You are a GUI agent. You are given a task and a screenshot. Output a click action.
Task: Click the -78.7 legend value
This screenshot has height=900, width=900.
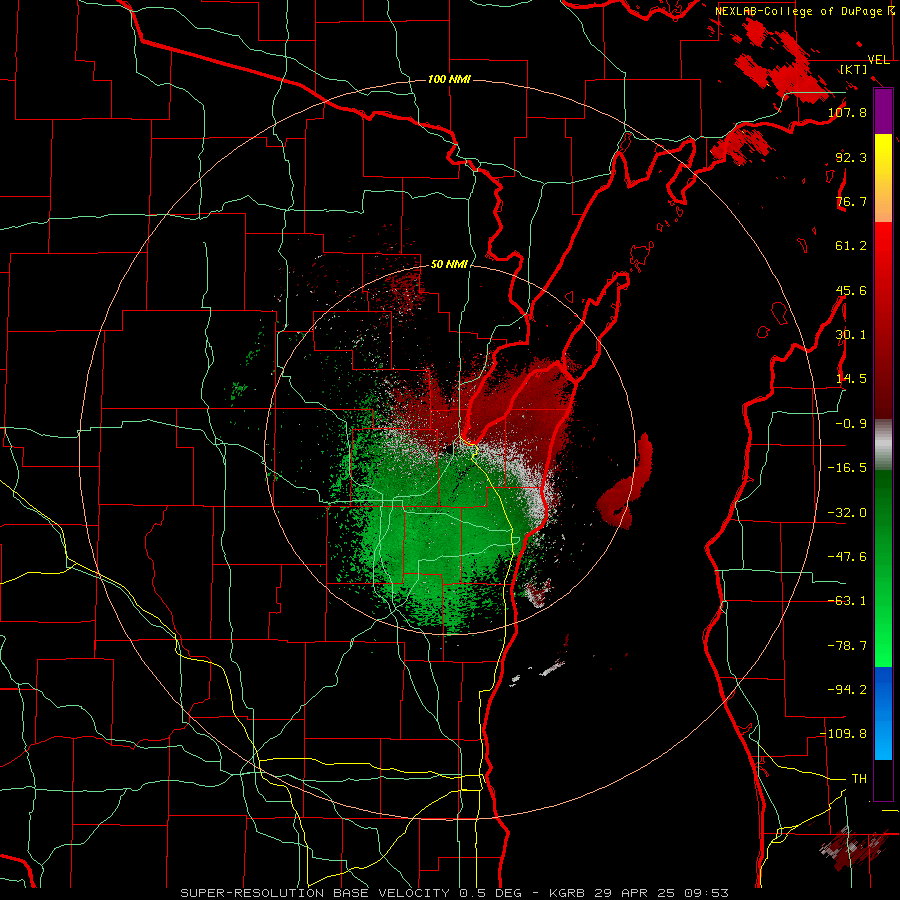pos(847,646)
